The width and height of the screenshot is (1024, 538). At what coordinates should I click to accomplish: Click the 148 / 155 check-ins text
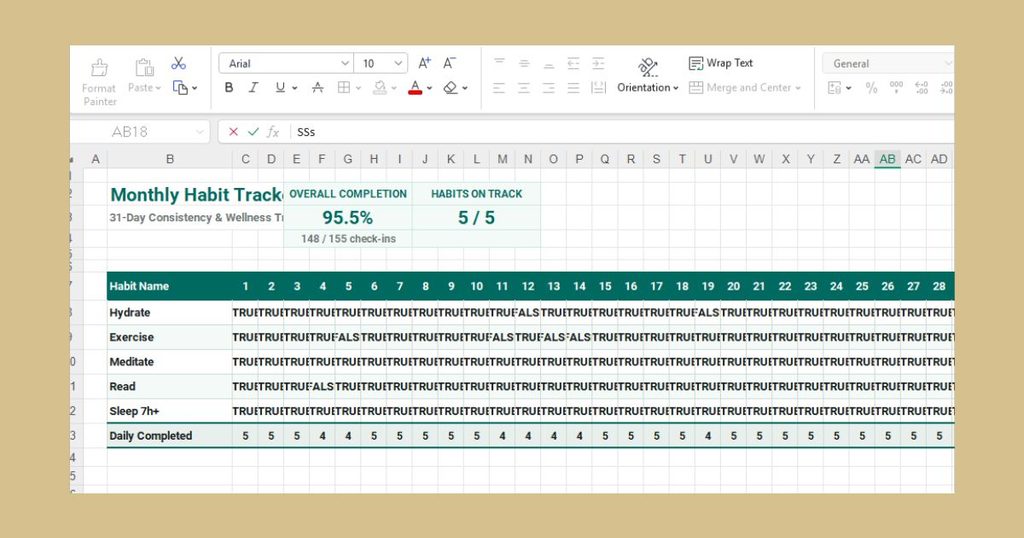348,239
